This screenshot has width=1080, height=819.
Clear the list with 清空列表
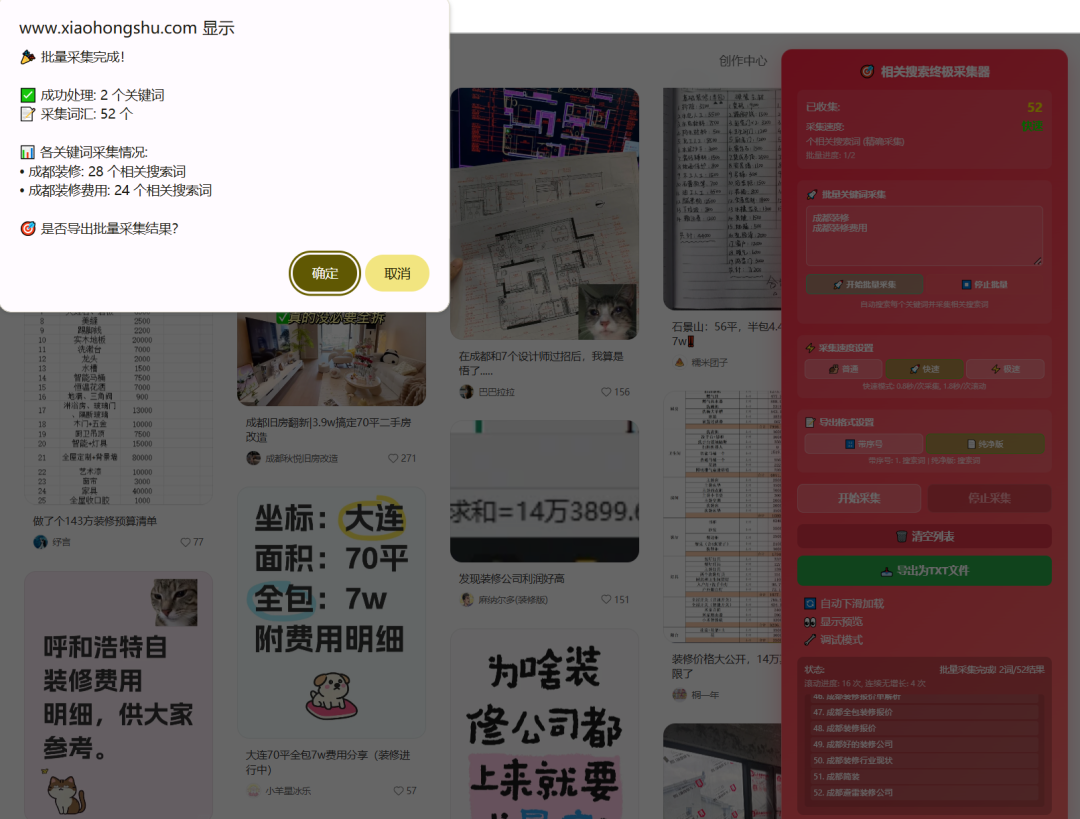pyautogui.click(x=924, y=536)
